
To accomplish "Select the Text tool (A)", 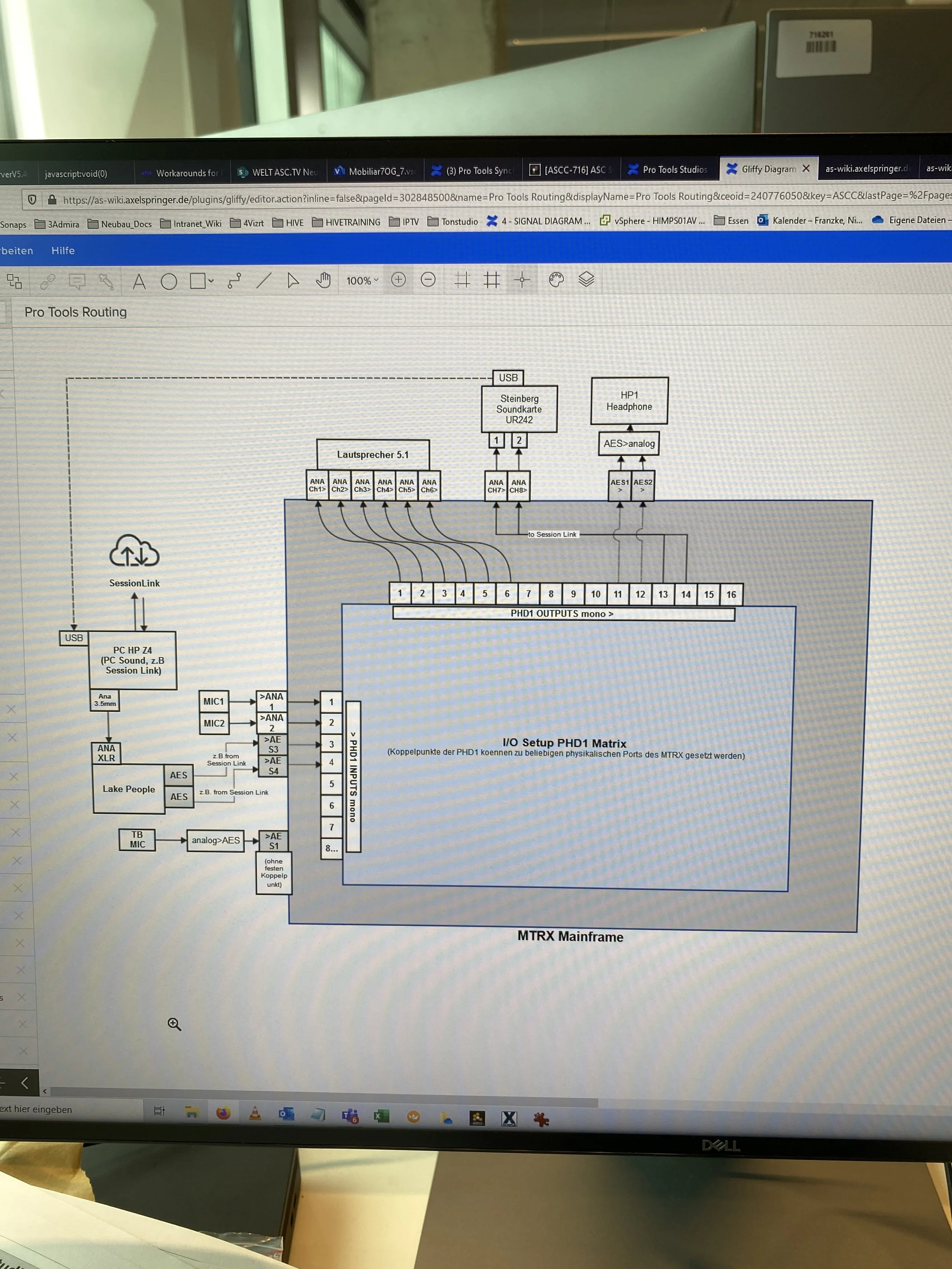I will pos(139,282).
